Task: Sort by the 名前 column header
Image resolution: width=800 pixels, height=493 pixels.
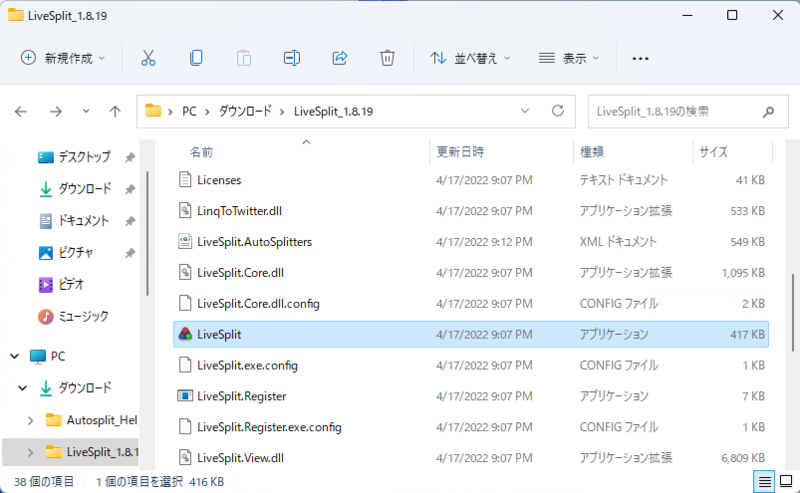Action: pyautogui.click(x=201, y=152)
